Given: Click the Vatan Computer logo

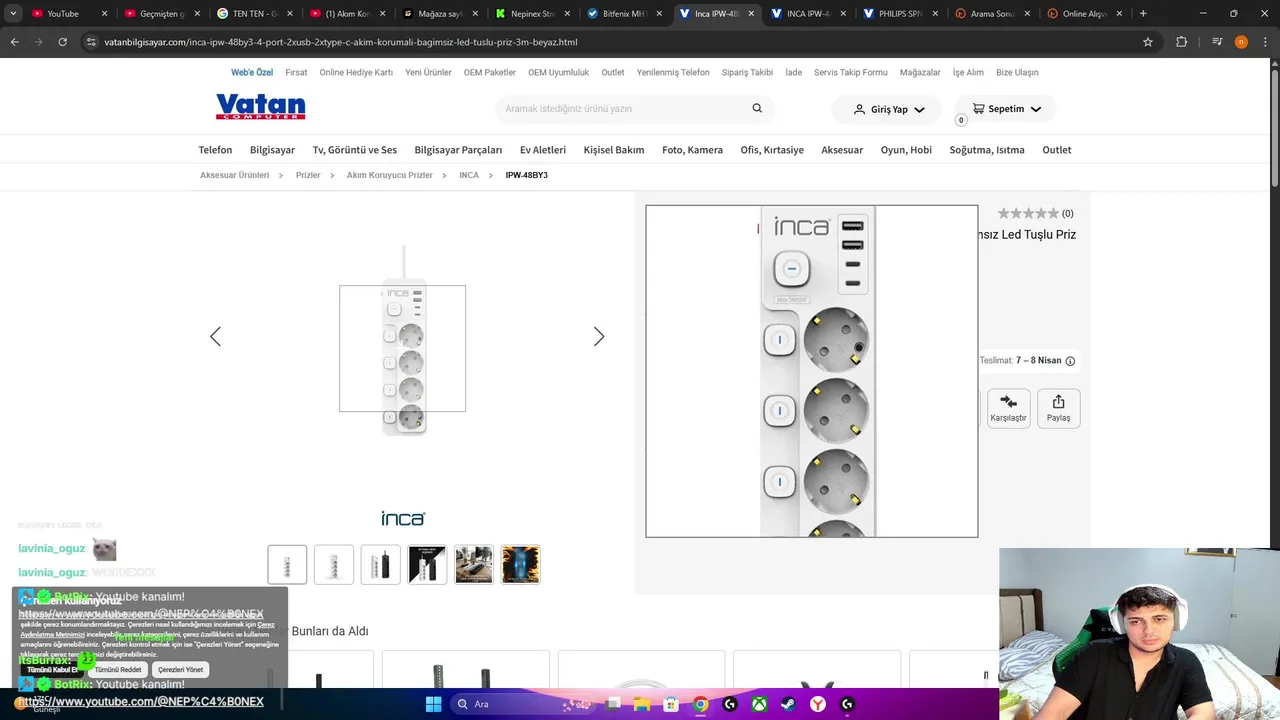Looking at the screenshot, I should [260, 107].
